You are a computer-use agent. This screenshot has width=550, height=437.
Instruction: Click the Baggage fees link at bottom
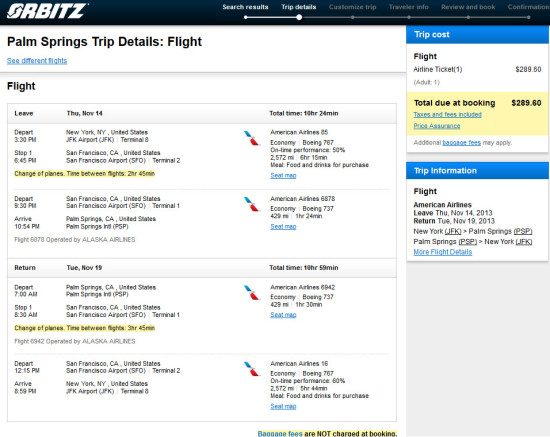point(280,433)
